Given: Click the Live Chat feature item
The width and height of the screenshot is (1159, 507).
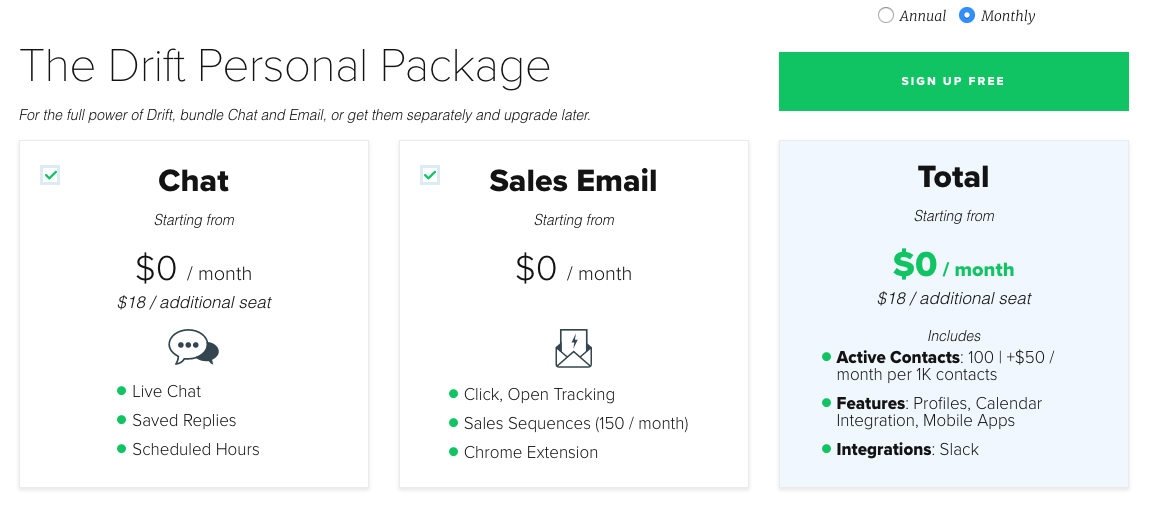Looking at the screenshot, I should coord(166,391).
